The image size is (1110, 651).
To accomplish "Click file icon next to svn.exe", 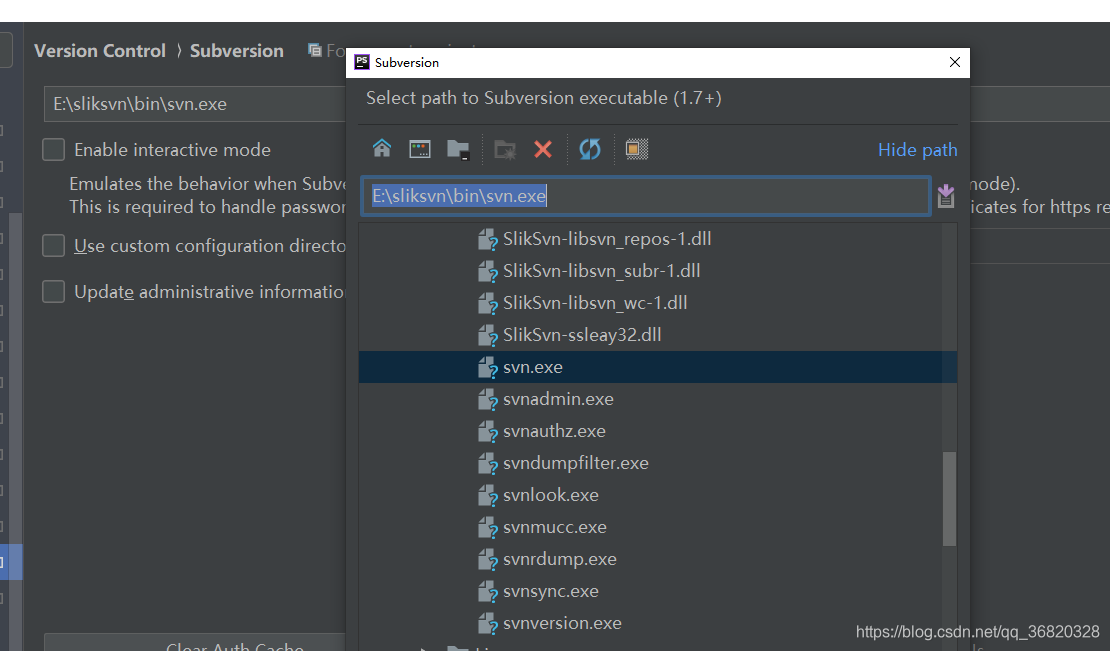I will pos(488,368).
